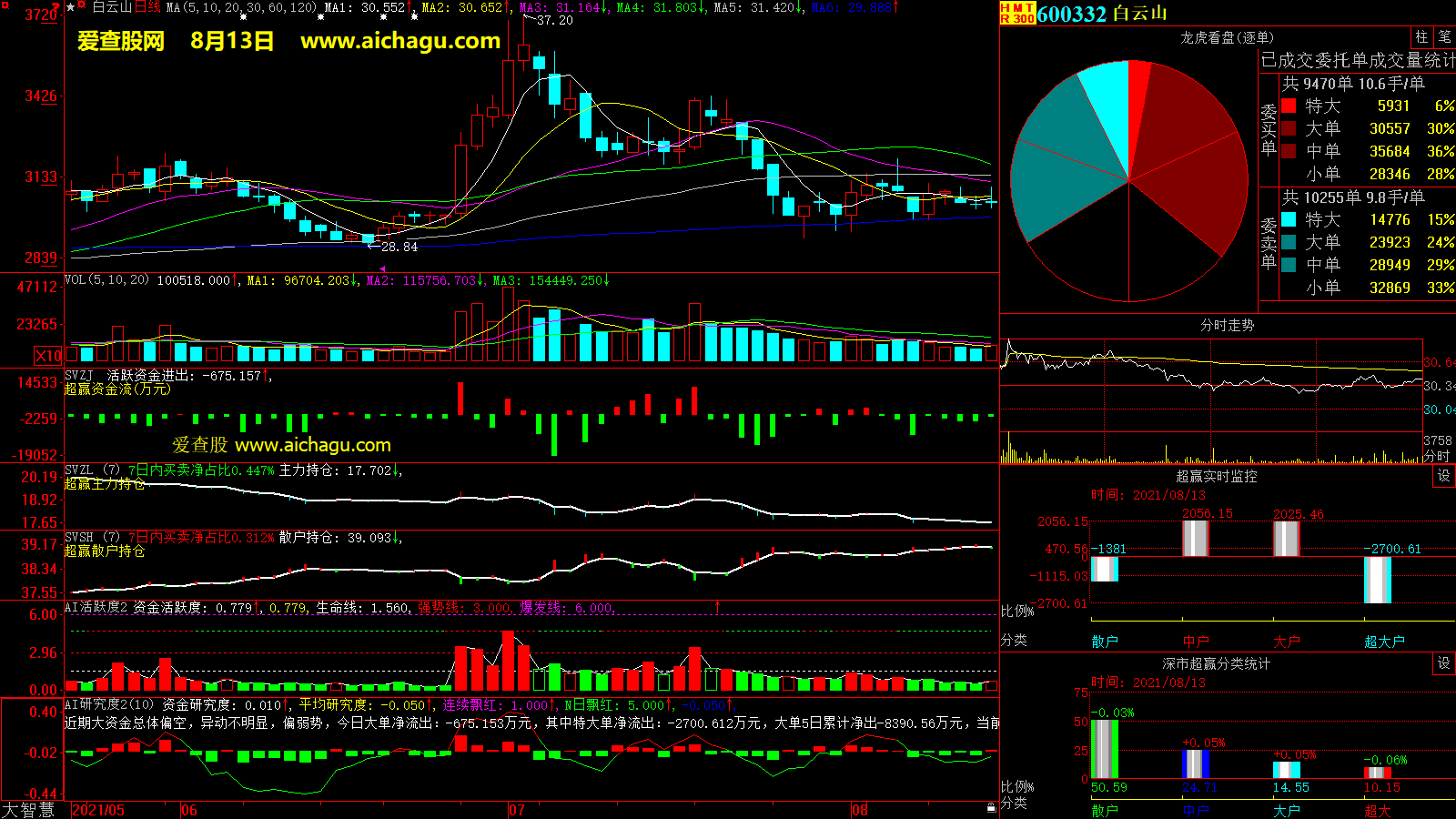1456x819 pixels.
Task: Click the stock code 600332 白云山
Action: click(1101, 14)
